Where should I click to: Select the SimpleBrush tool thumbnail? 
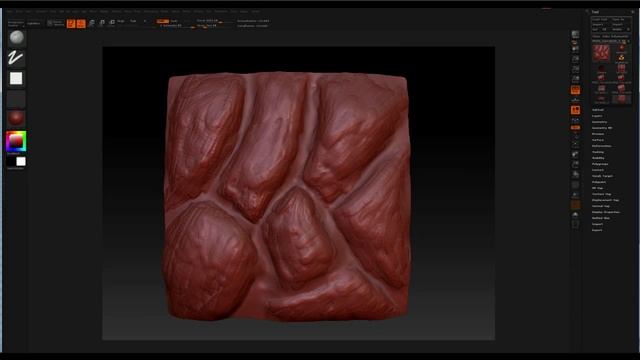(x=621, y=58)
